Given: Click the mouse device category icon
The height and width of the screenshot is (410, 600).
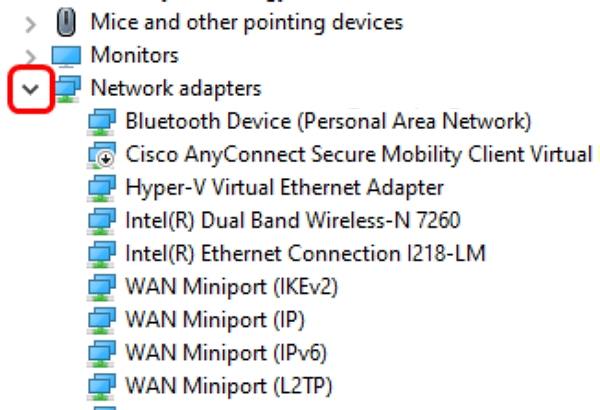Looking at the screenshot, I should pos(67,21).
